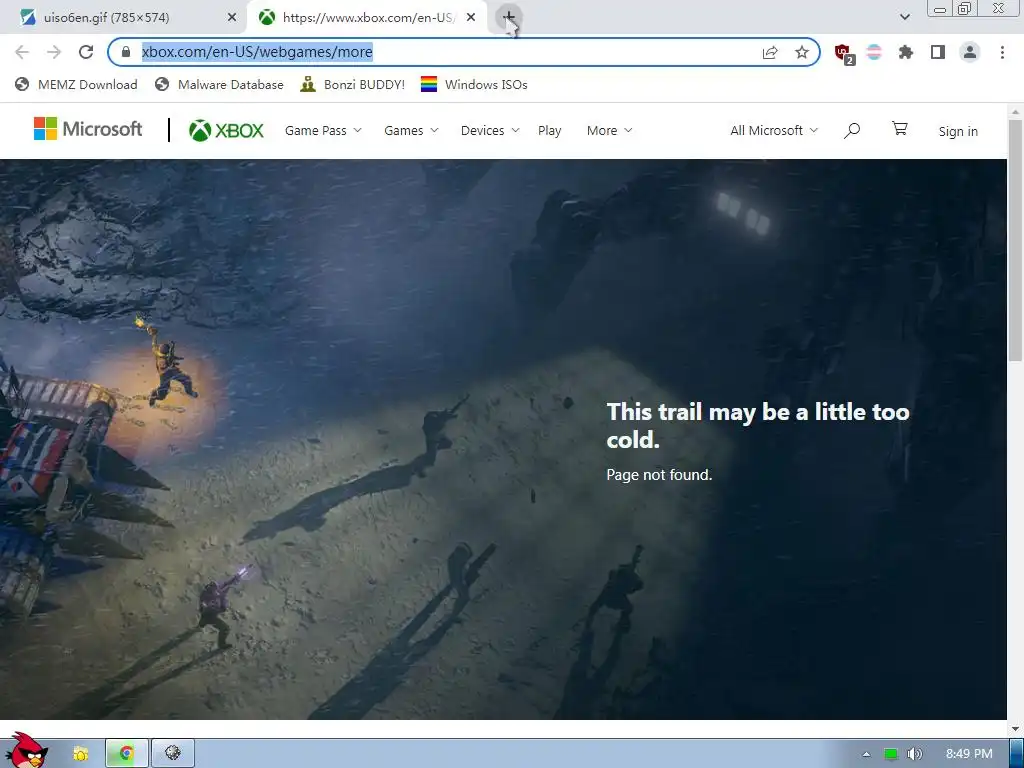This screenshot has height=768, width=1024.
Task: Open the Malware Database bookmark
Action: [x=219, y=84]
